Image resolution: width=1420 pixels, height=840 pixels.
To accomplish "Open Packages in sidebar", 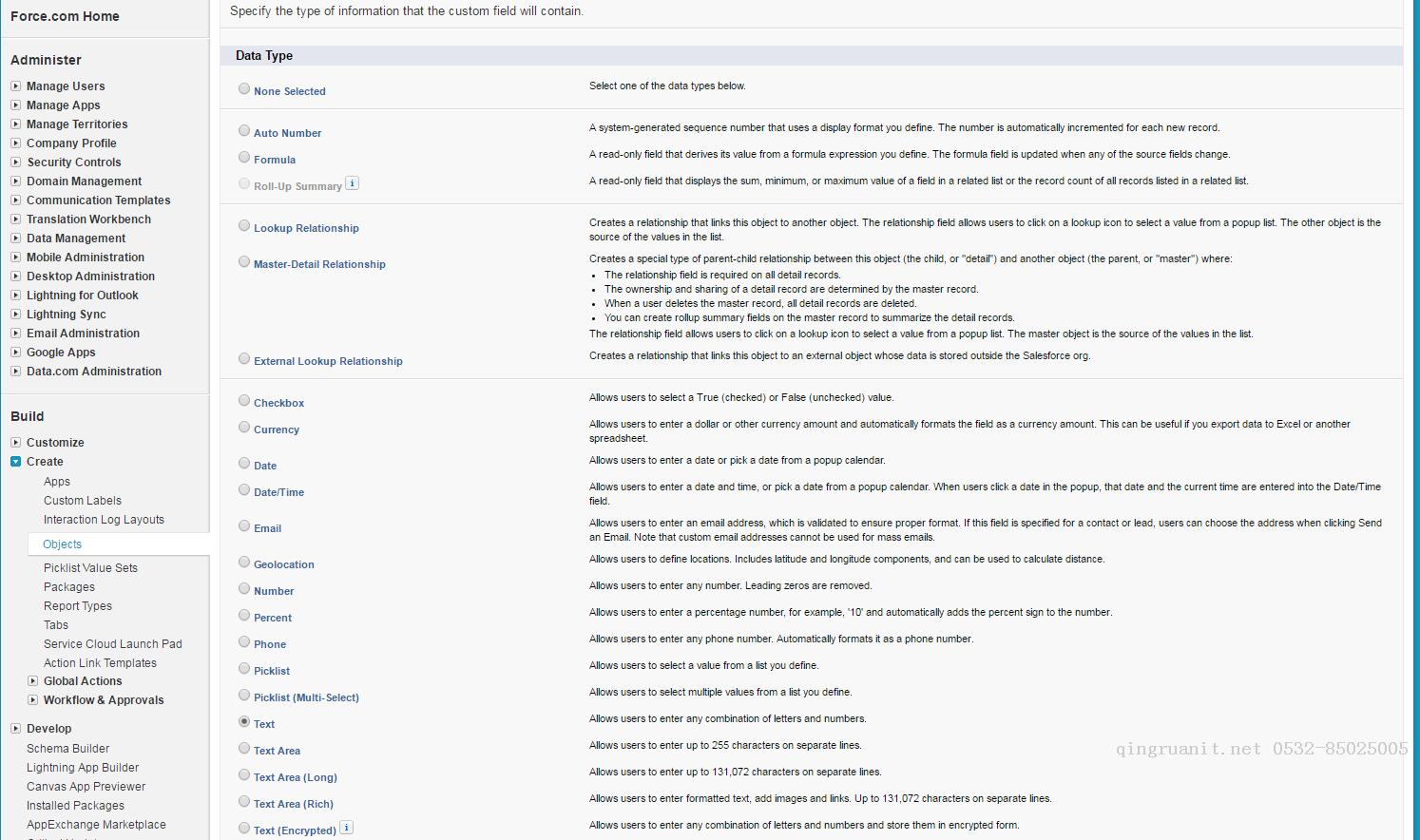I will click(x=69, y=587).
